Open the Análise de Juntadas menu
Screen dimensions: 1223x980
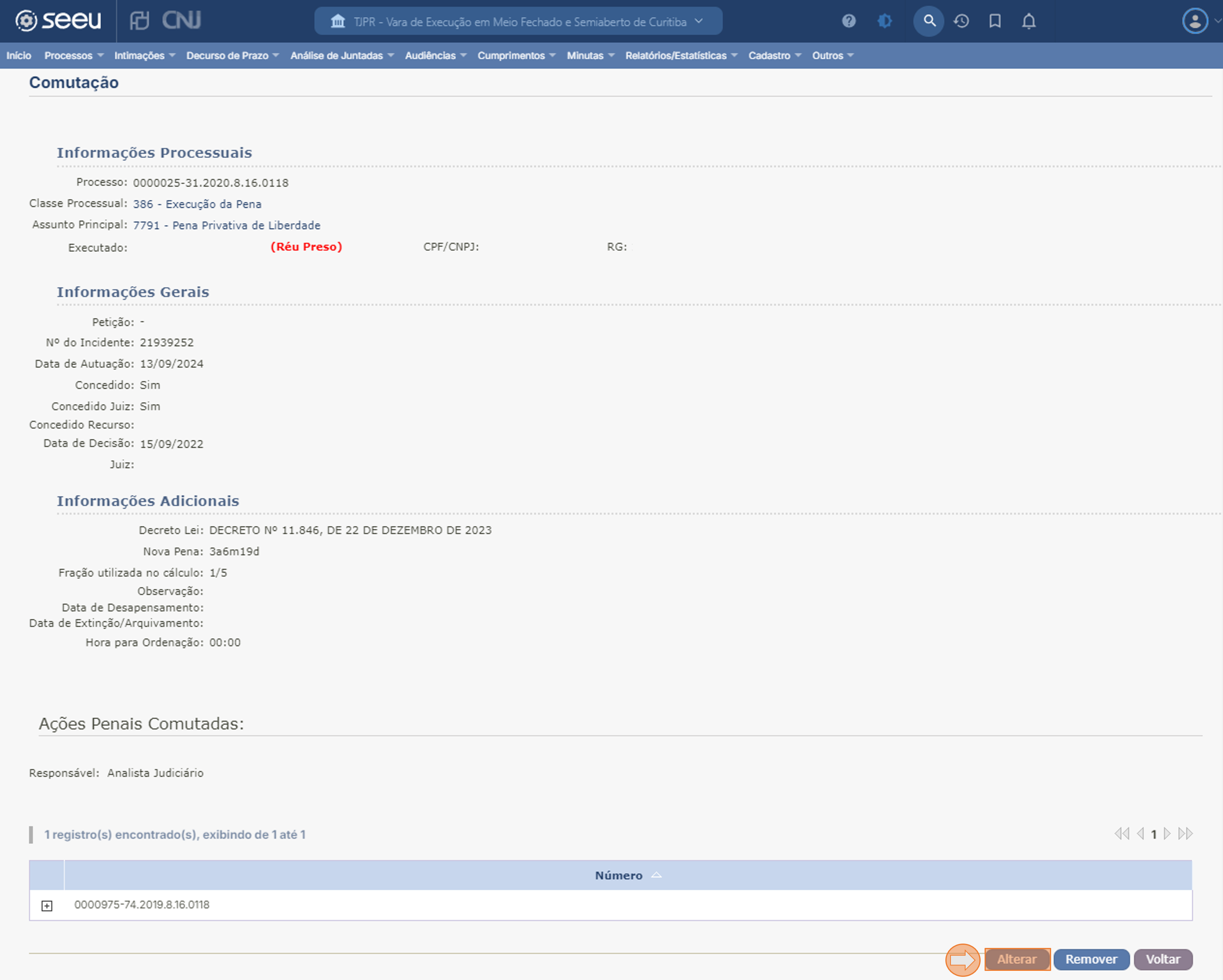[342, 55]
